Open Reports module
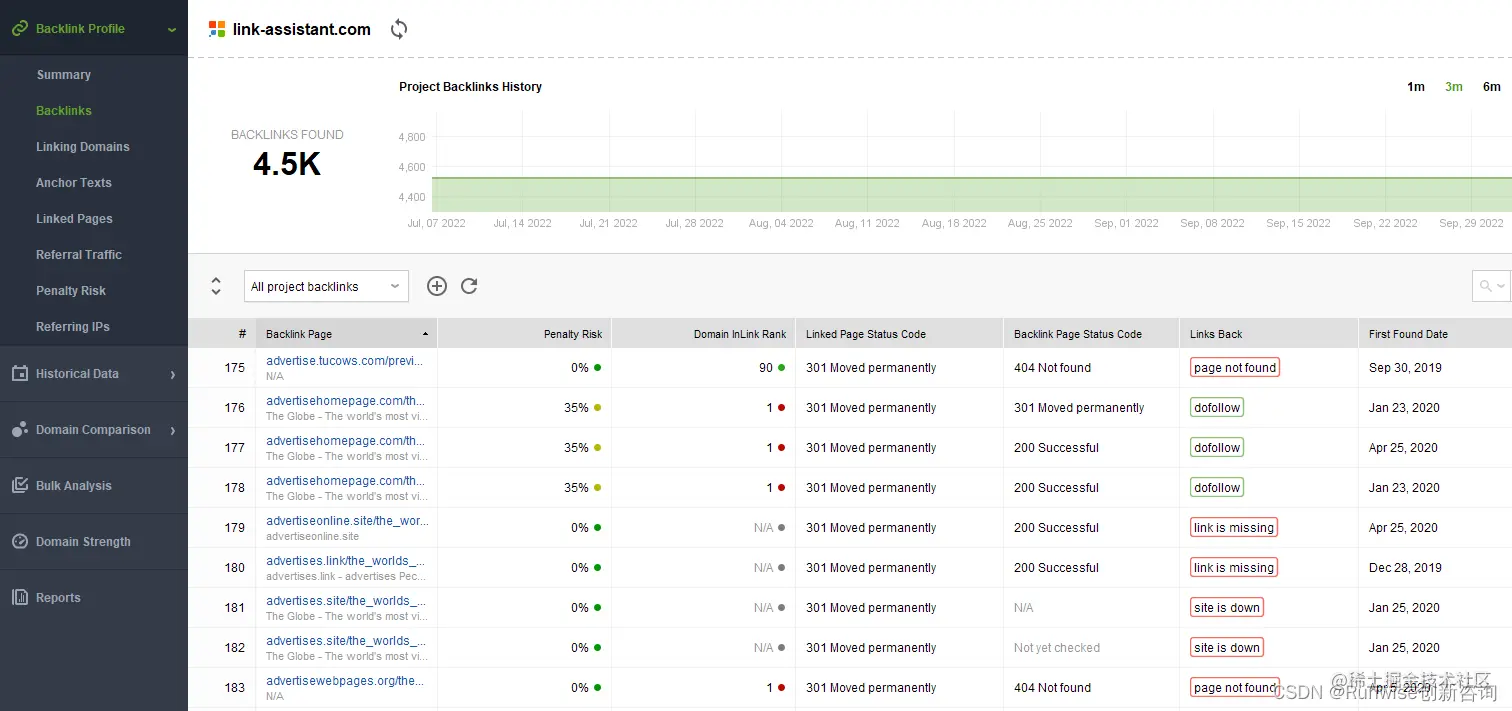 click(58, 598)
